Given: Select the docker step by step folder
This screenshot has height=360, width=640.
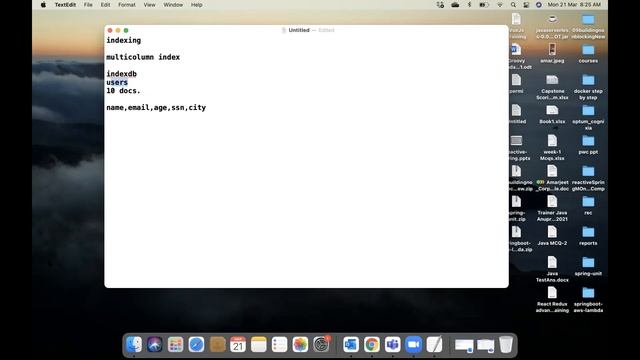Looking at the screenshot, I should pos(588,87).
